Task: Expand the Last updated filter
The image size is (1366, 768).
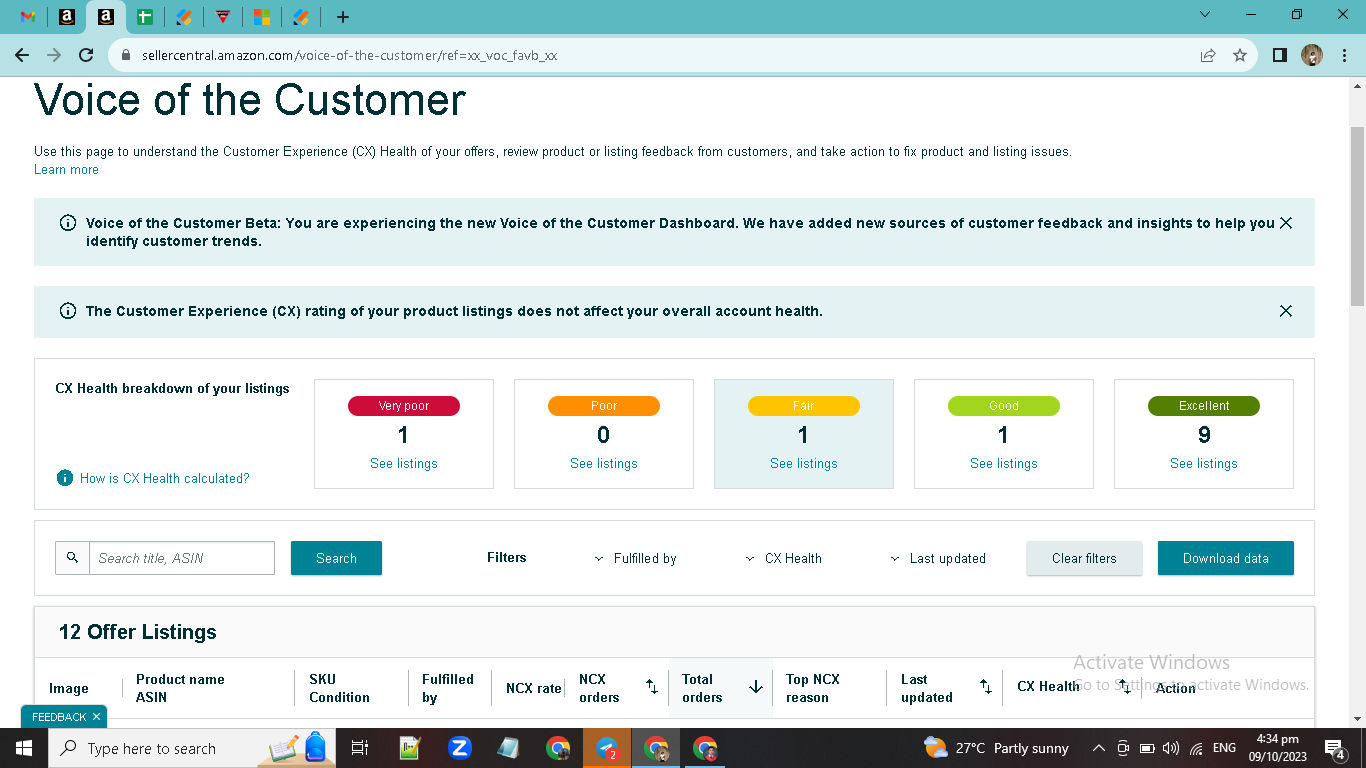Action: (x=938, y=559)
